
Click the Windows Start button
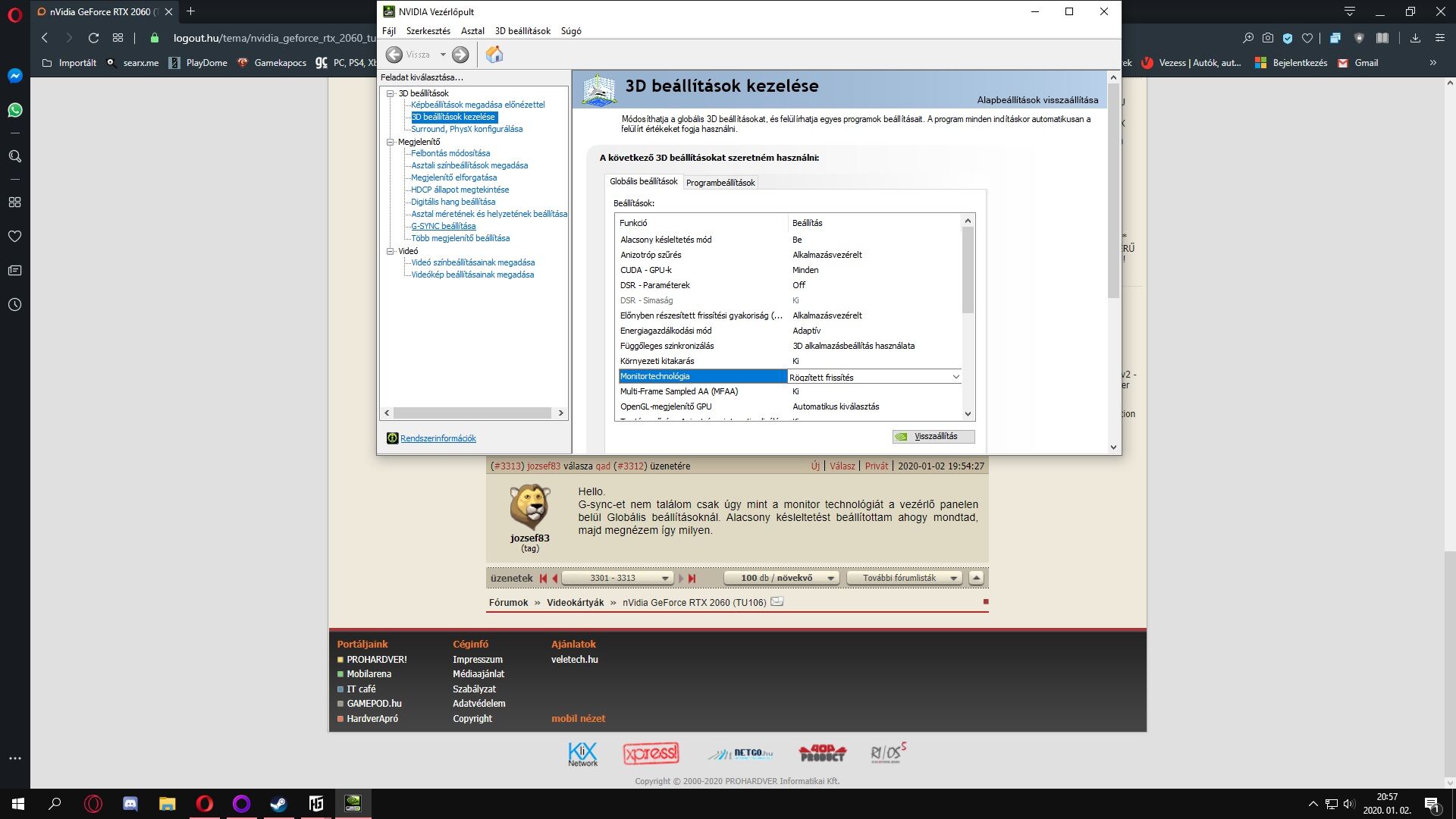tap(18, 804)
